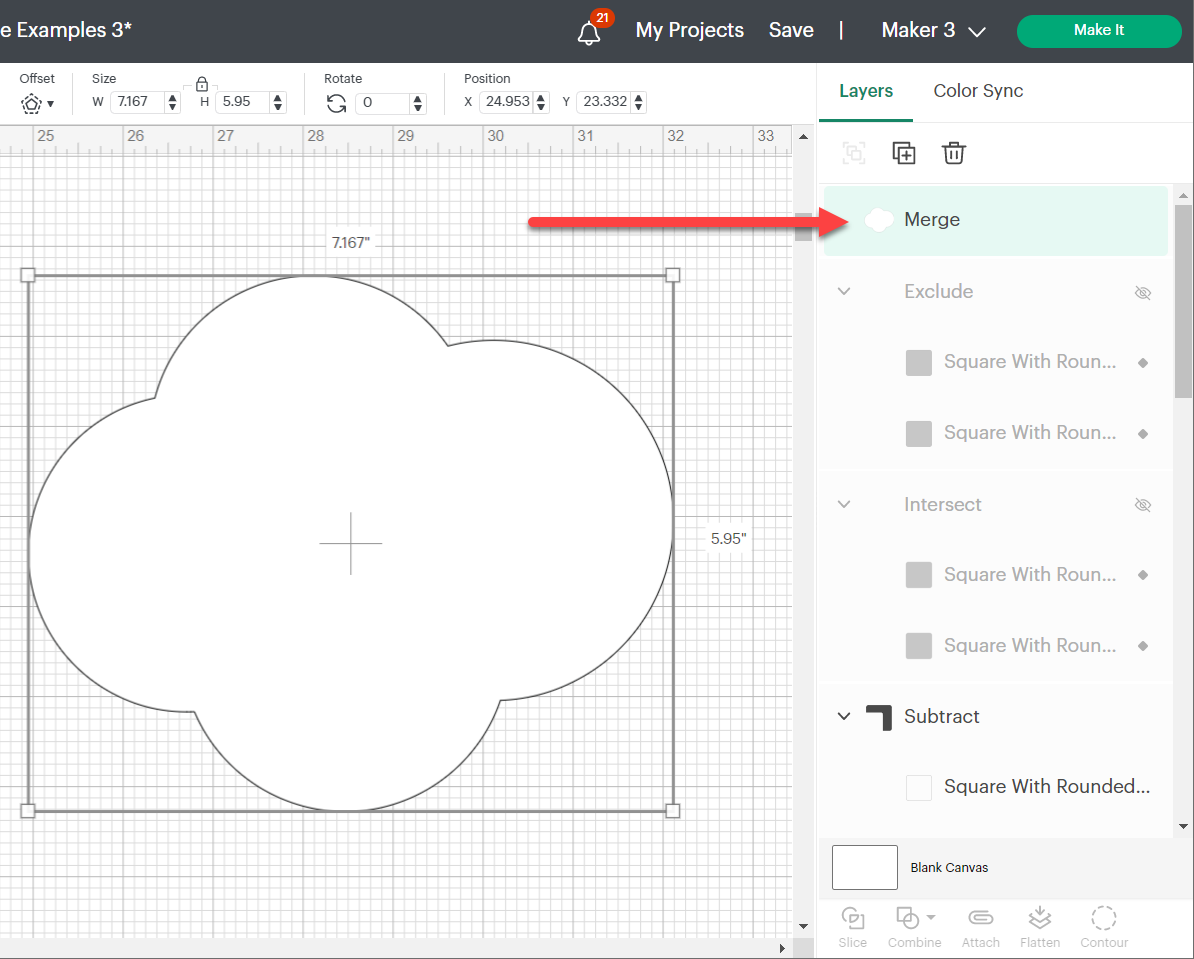Open the Offset dropdown

tap(37, 103)
